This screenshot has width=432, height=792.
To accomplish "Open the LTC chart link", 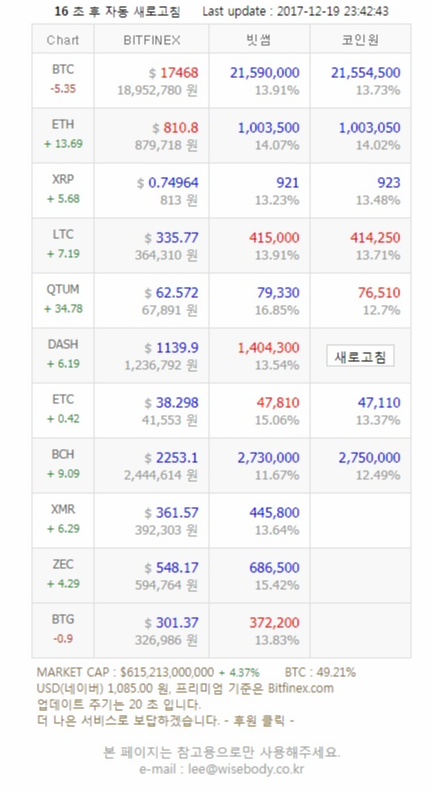I will point(63,234).
